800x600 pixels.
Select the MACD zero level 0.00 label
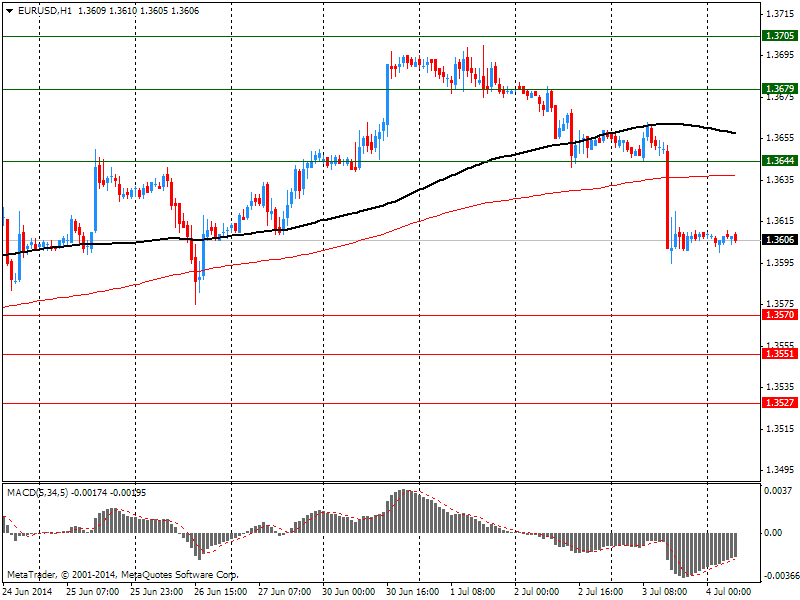coord(773,533)
